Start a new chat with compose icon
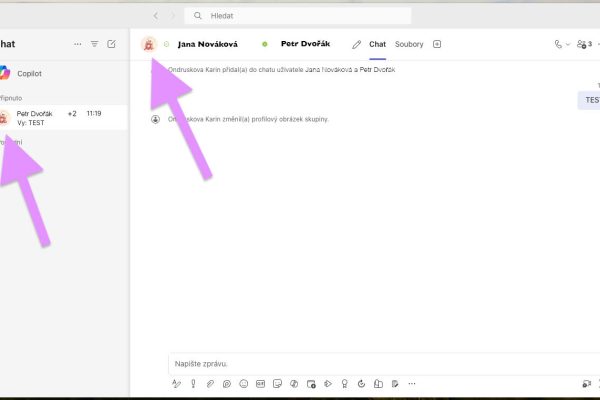Image resolution: width=600 pixels, height=400 pixels. [111, 44]
